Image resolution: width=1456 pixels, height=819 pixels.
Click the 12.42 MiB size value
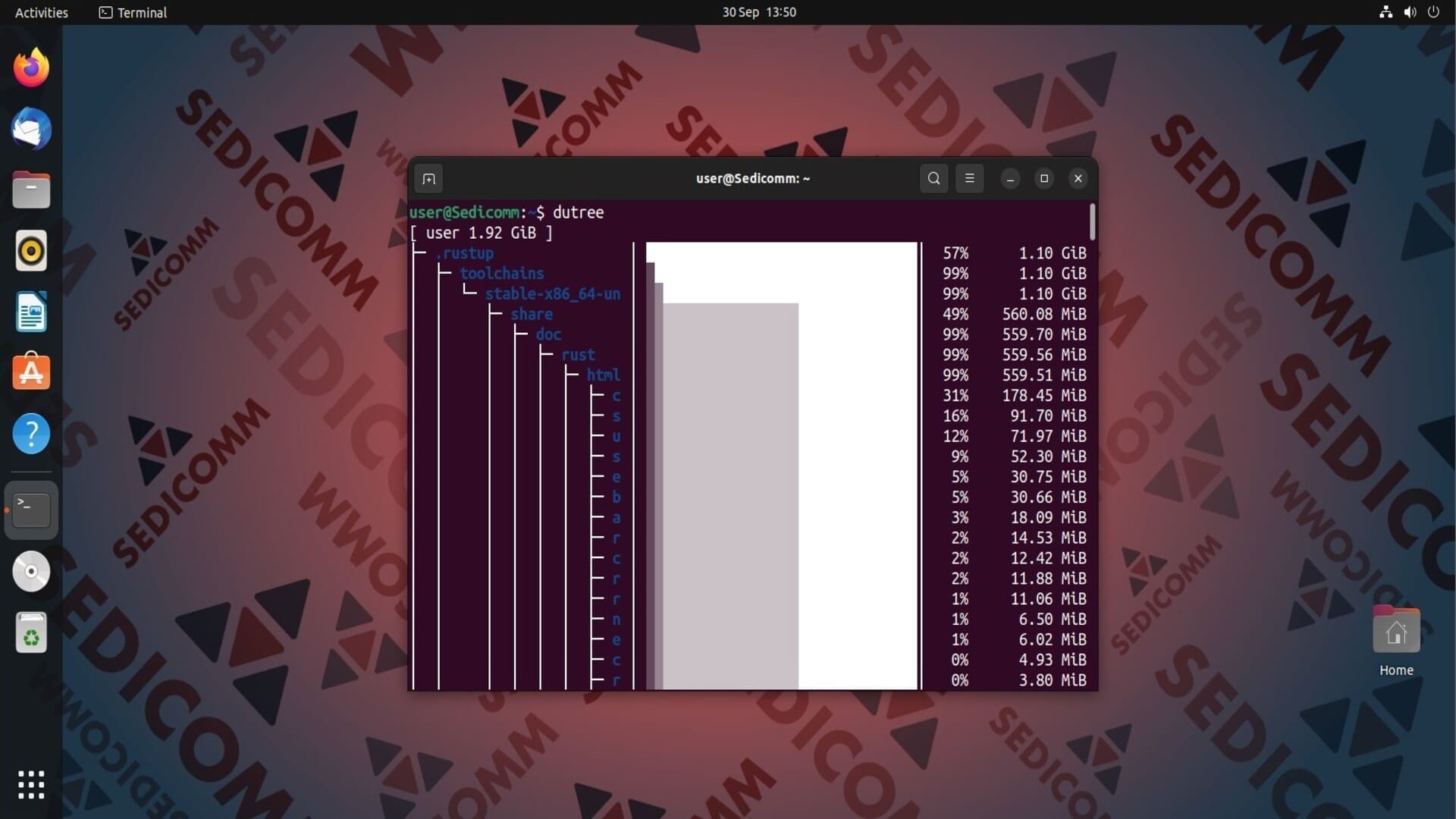pos(1048,558)
